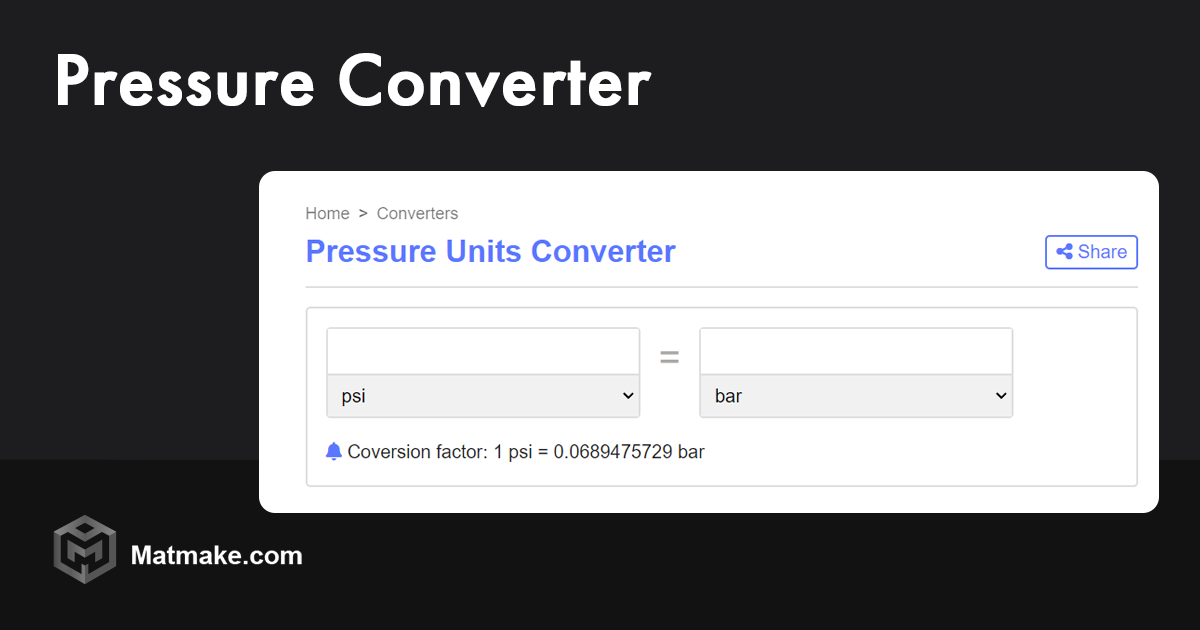Image resolution: width=1200 pixels, height=630 pixels.
Task: Click the Pressure Converter page title
Action: coord(352,83)
